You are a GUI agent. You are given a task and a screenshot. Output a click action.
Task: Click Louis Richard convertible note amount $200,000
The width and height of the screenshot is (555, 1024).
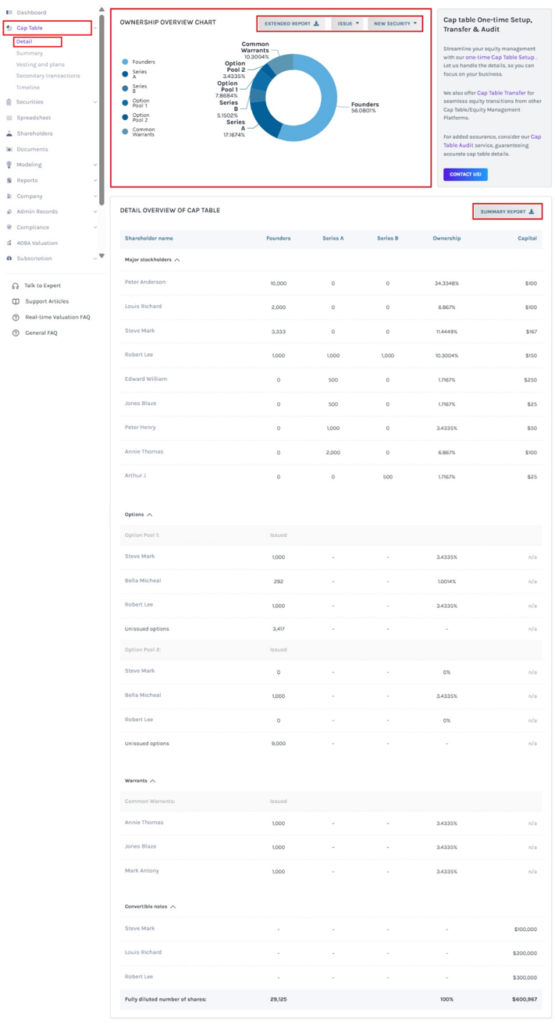pyautogui.click(x=526, y=953)
